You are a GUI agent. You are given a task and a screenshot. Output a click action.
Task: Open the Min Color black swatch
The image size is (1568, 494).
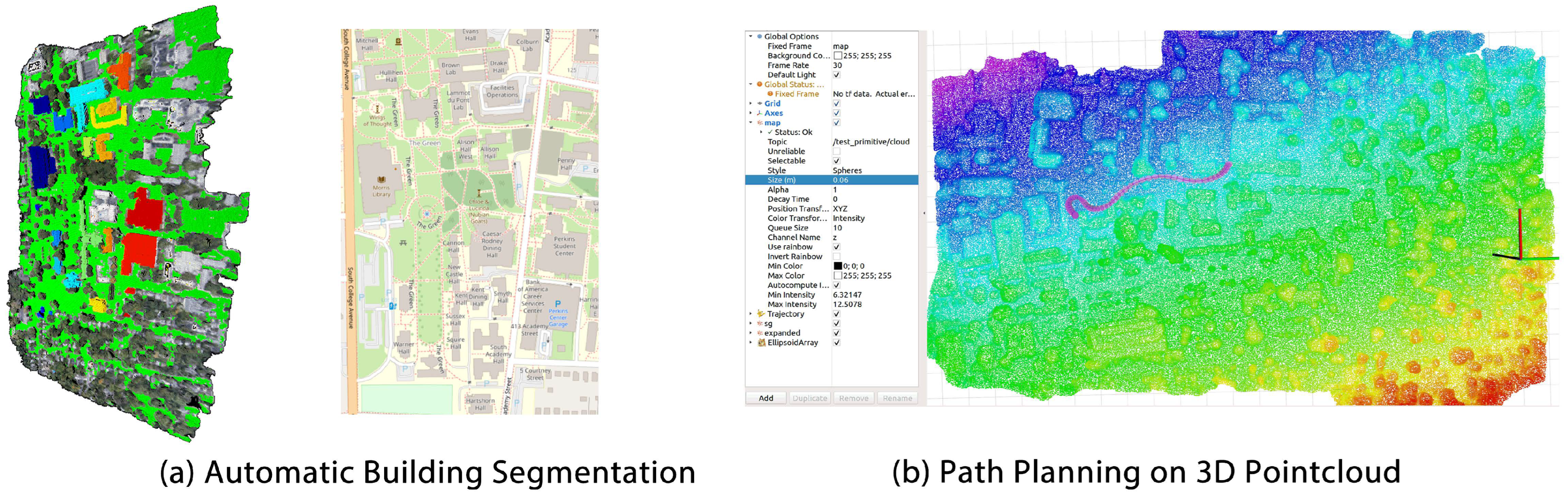click(x=837, y=266)
